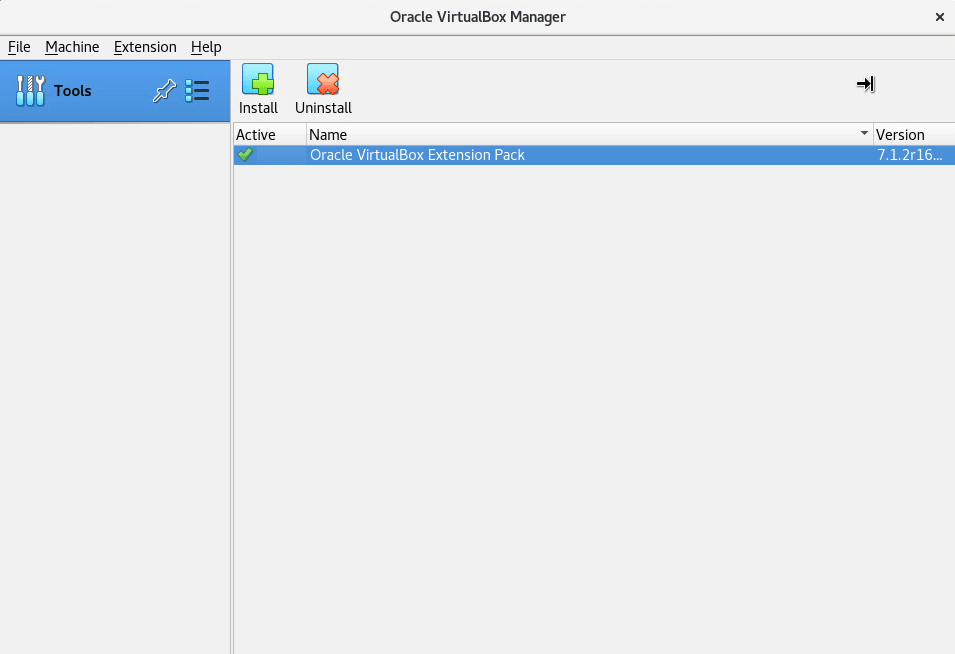This screenshot has width=955, height=654.
Task: Sort by the Version column header
Action: pyautogui.click(x=914, y=134)
